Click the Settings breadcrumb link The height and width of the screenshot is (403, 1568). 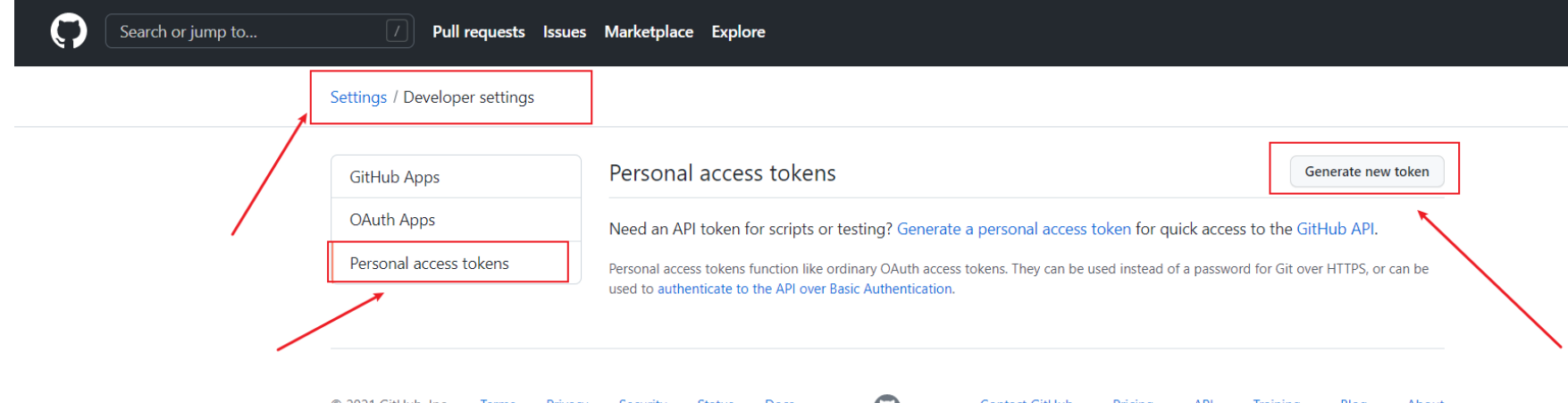coord(358,97)
